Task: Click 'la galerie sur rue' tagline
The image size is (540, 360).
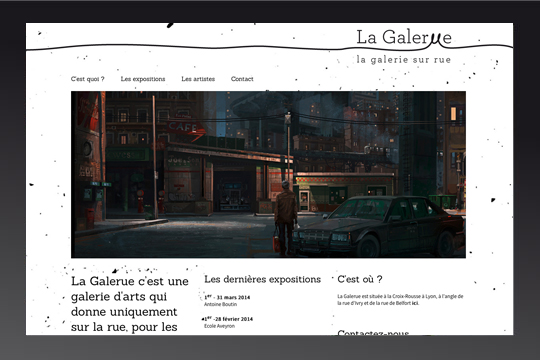Action: (404, 60)
